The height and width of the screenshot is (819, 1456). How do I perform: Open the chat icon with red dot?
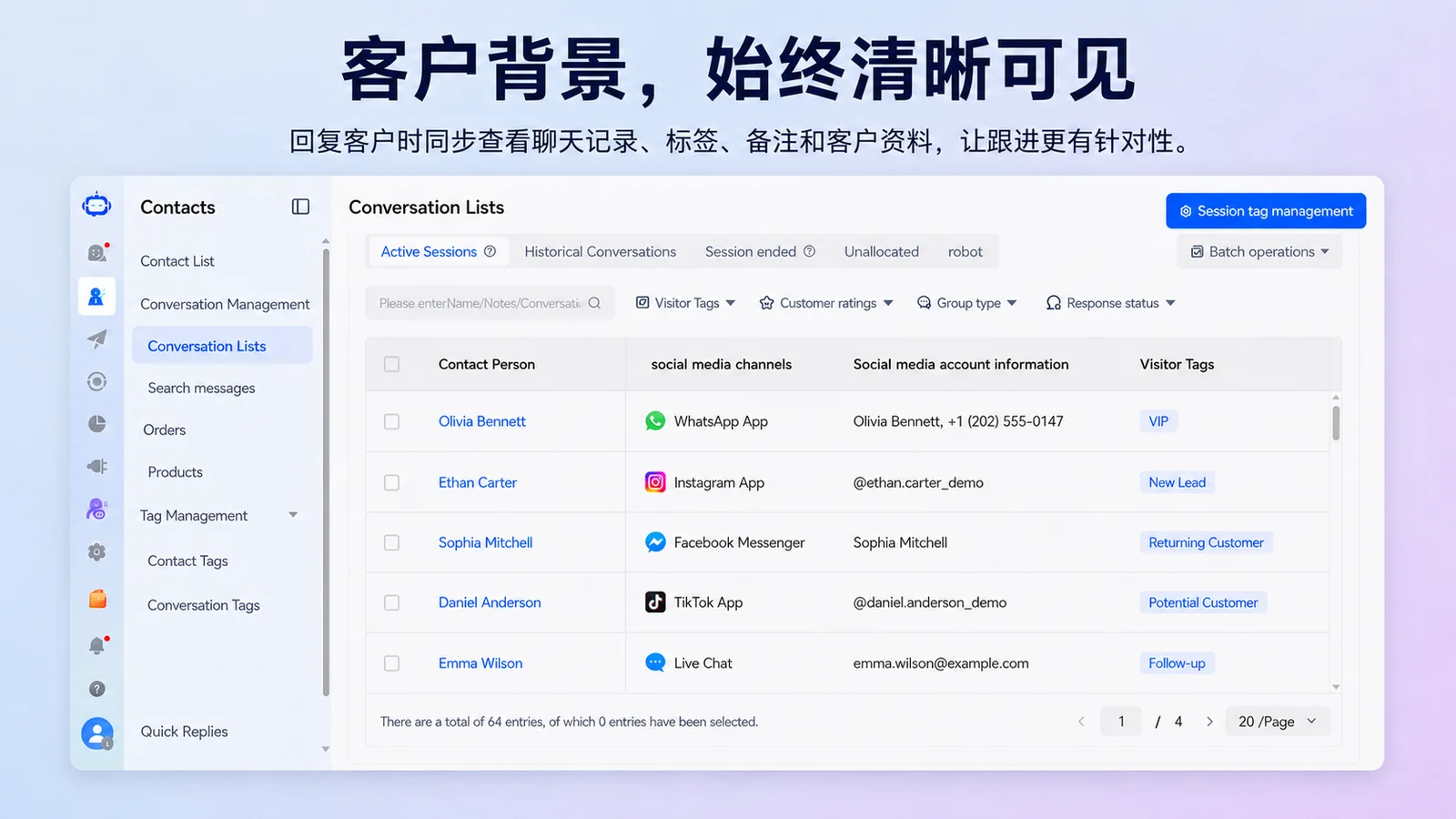click(97, 252)
